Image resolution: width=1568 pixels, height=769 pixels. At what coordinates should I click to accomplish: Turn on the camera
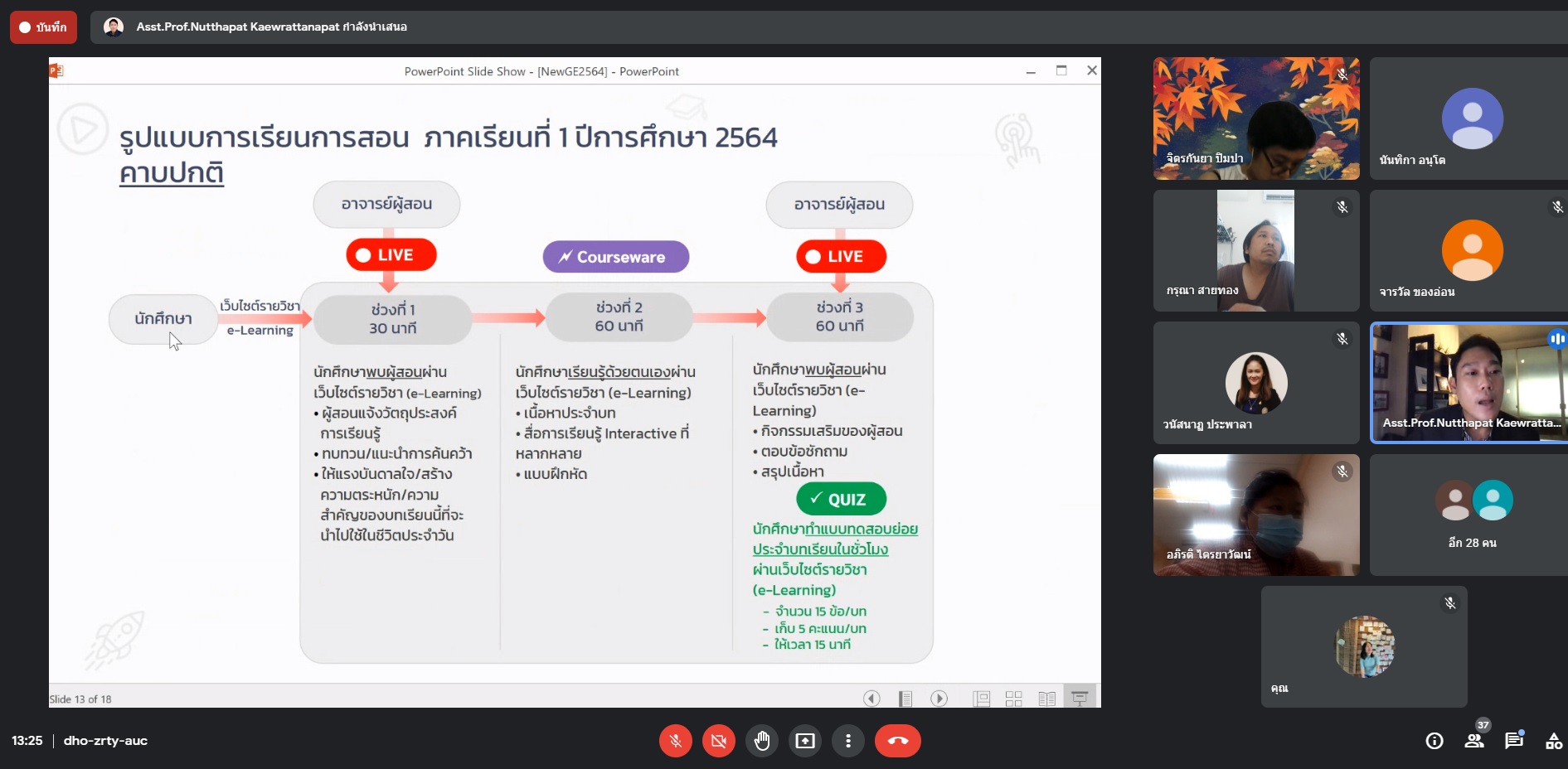tap(718, 741)
